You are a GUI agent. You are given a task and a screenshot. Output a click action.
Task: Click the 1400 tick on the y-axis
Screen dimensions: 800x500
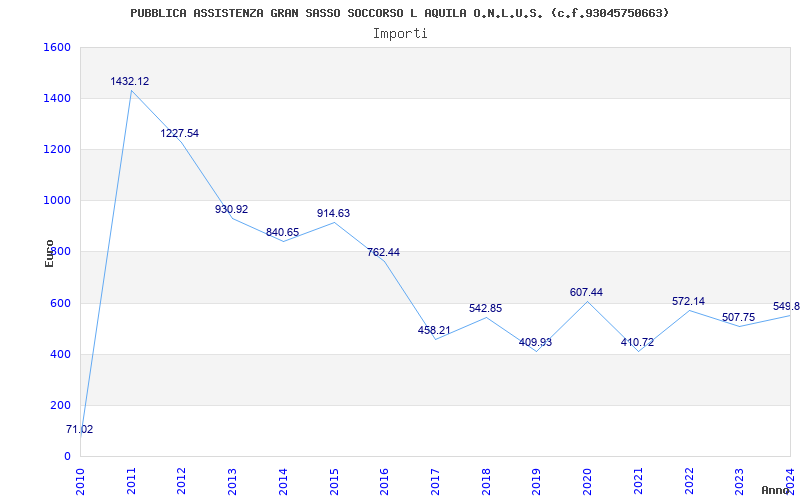coord(57,98)
